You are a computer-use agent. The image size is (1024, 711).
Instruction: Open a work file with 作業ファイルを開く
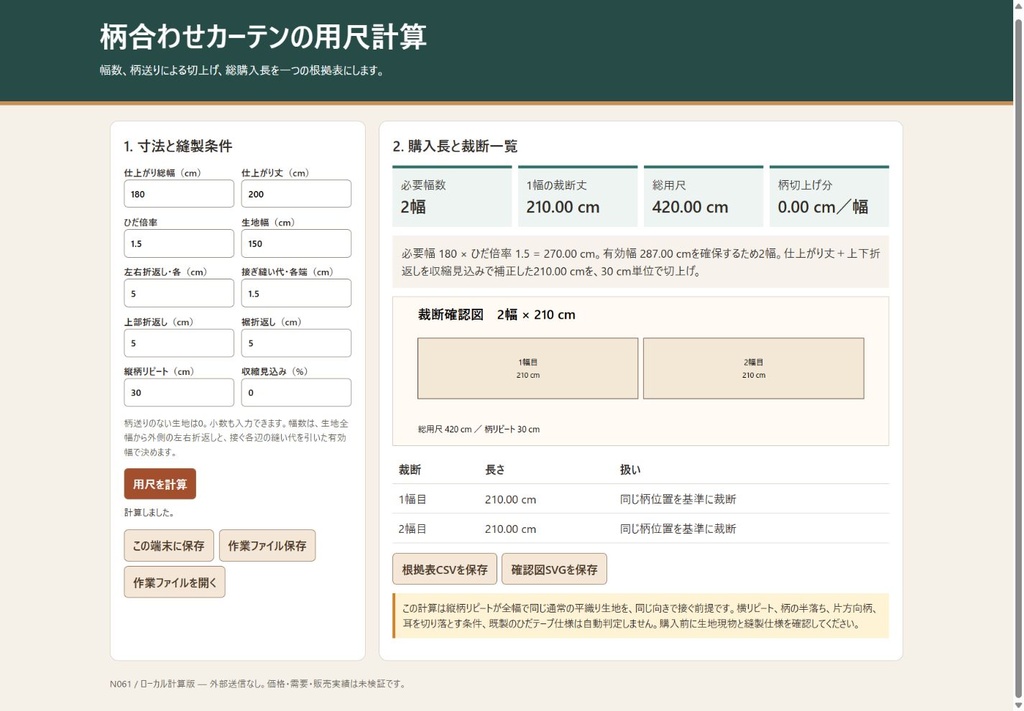[x=174, y=582]
